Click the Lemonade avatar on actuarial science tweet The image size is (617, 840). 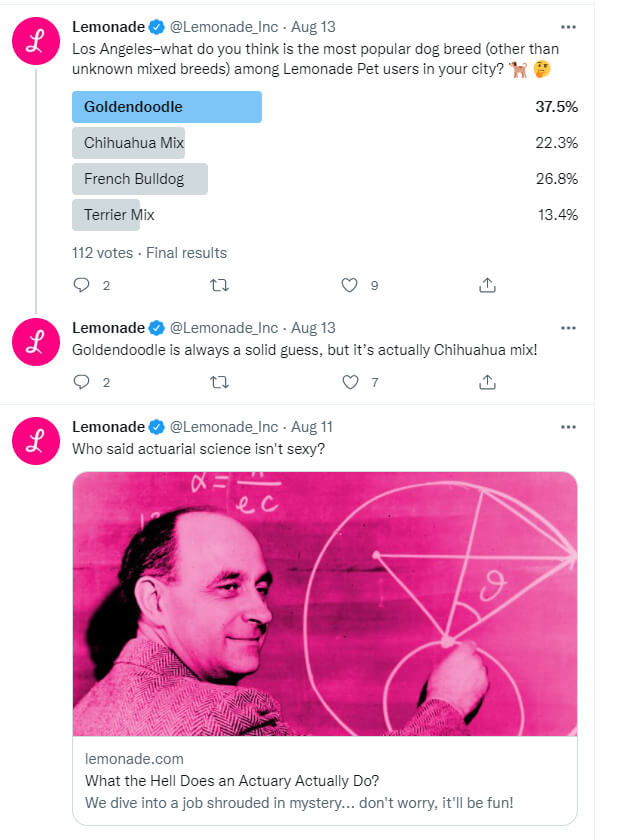click(36, 442)
